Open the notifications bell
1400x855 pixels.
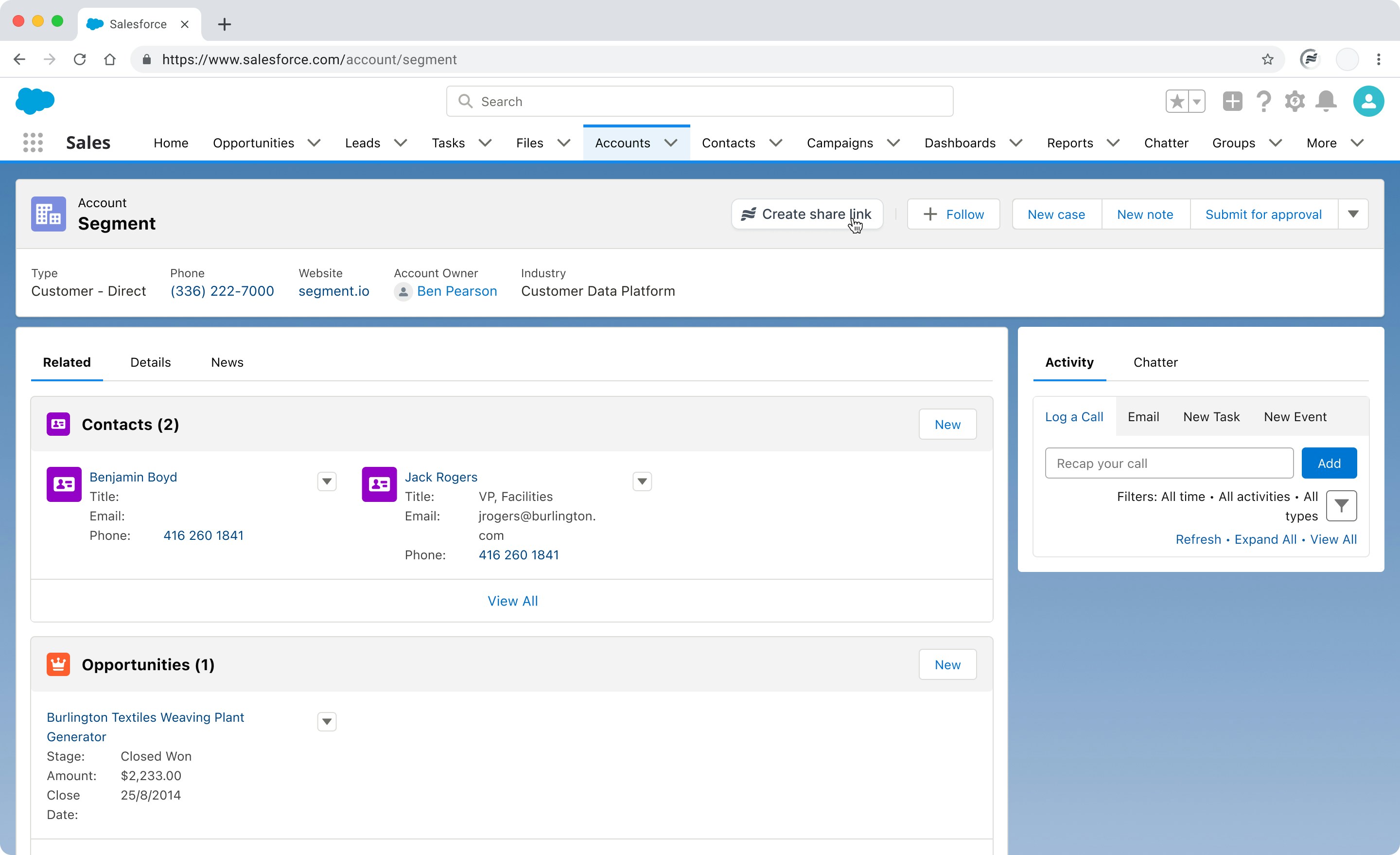[1326, 102]
